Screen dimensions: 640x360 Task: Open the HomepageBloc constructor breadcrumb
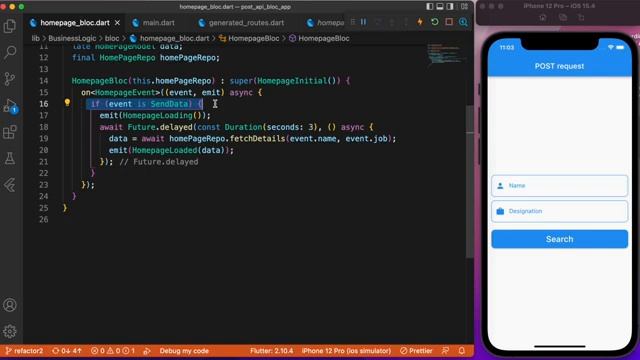click(x=324, y=38)
